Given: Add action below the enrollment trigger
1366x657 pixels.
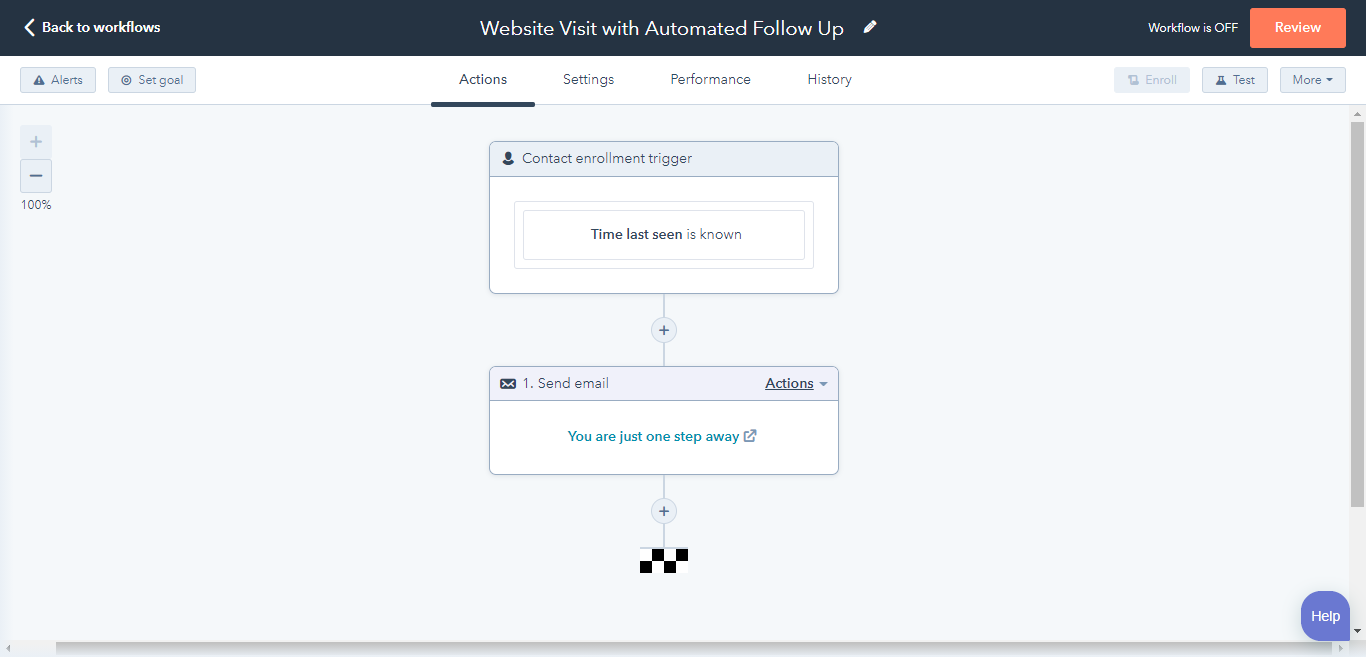Looking at the screenshot, I should 664,330.
